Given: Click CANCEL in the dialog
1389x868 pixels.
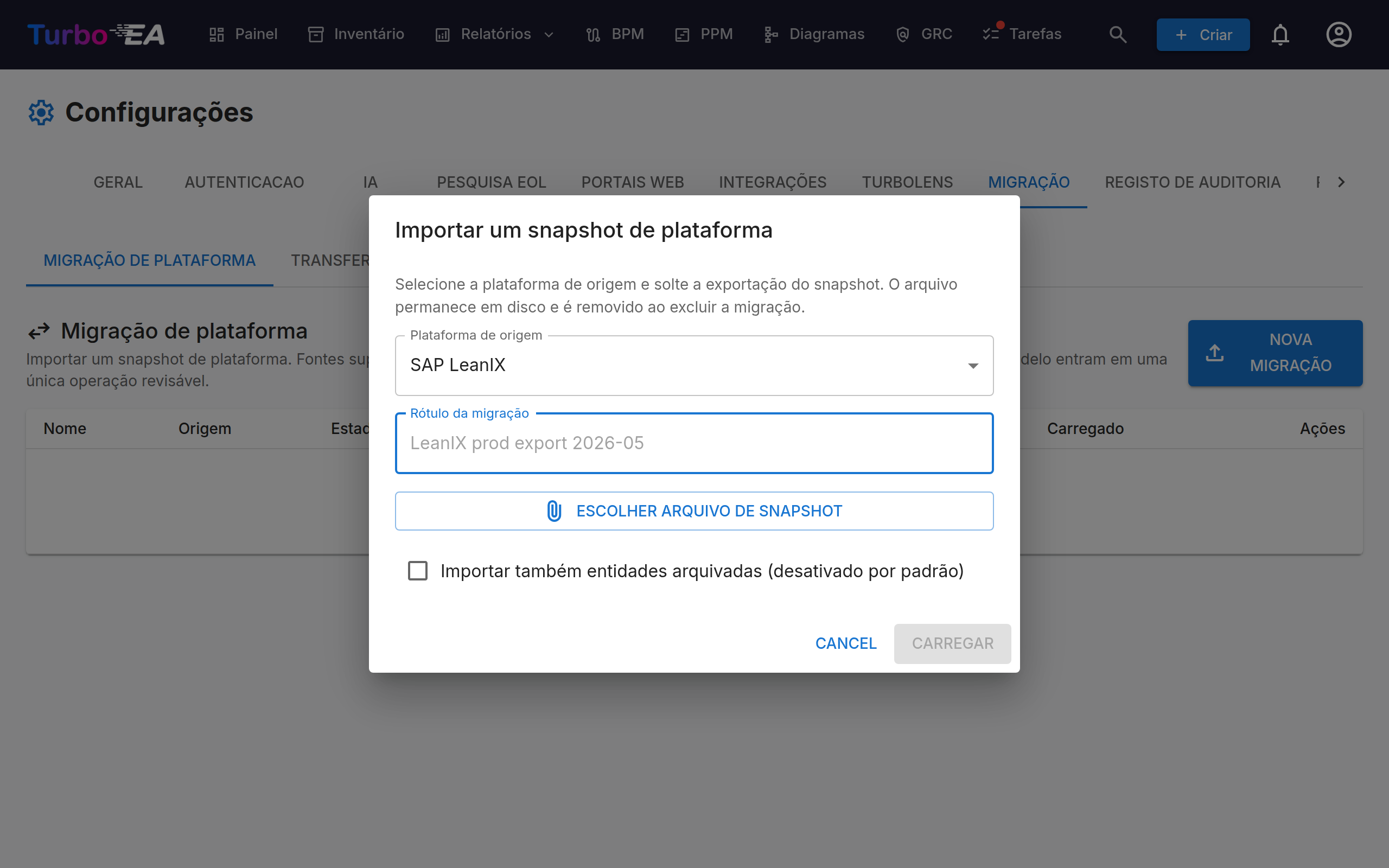Looking at the screenshot, I should [846, 643].
